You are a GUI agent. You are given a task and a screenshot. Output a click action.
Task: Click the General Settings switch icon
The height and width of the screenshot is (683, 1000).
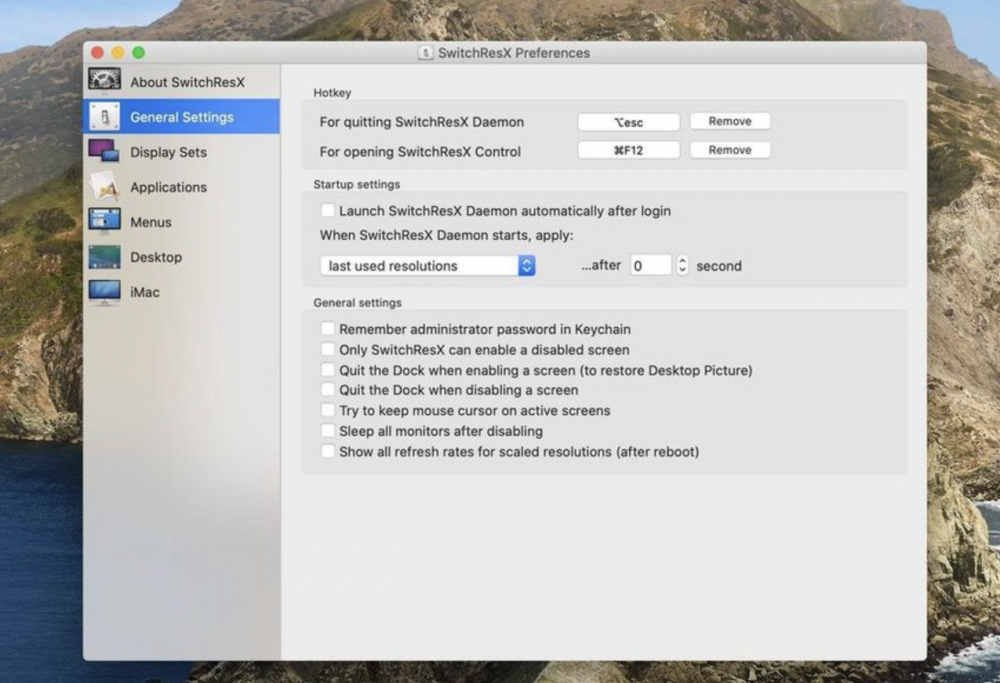105,117
